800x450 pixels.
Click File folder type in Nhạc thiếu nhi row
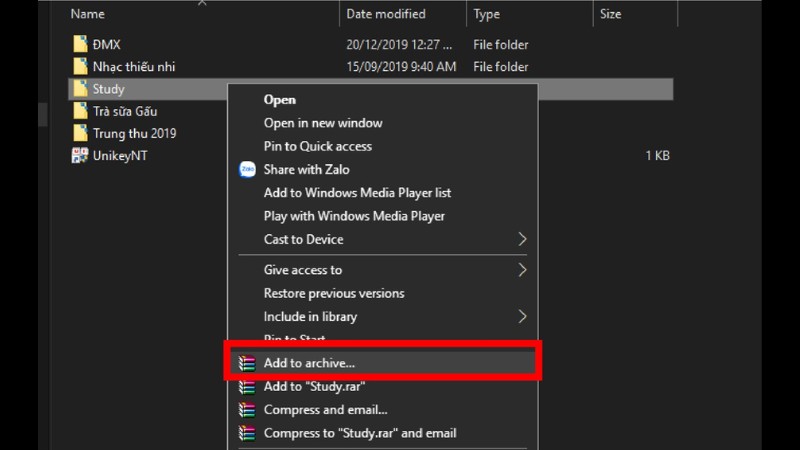501,67
